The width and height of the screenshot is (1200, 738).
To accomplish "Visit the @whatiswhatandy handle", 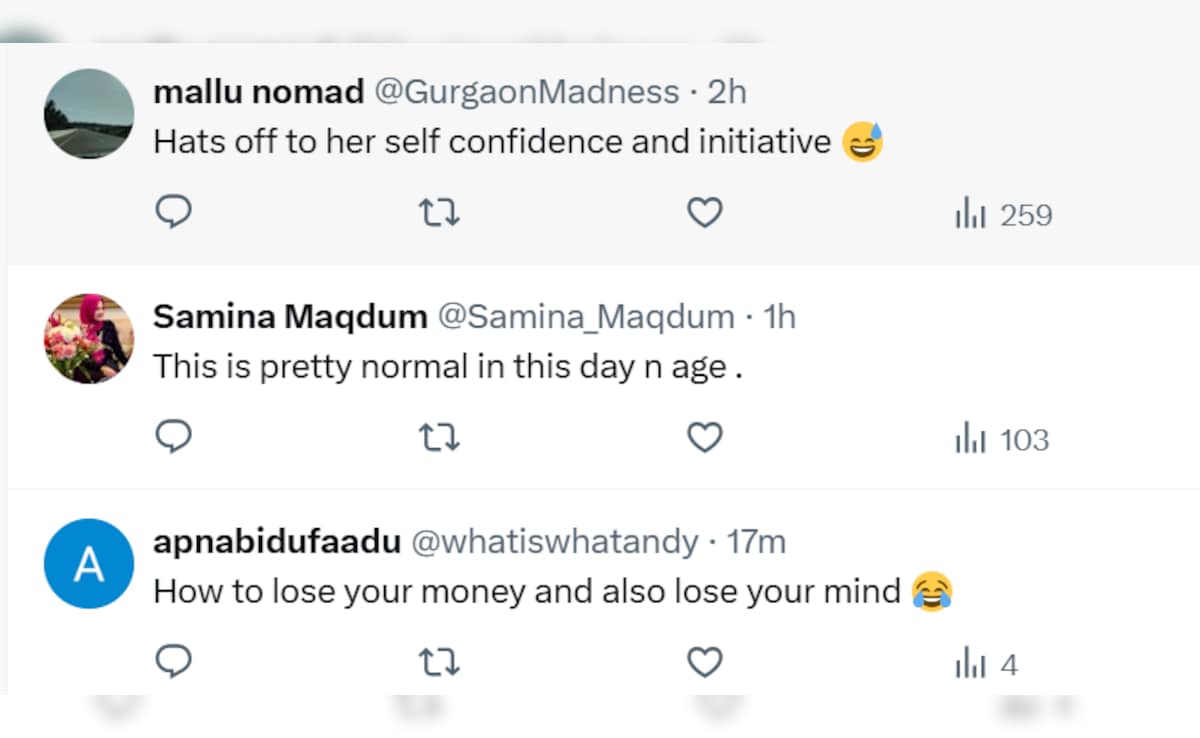I will point(554,542).
